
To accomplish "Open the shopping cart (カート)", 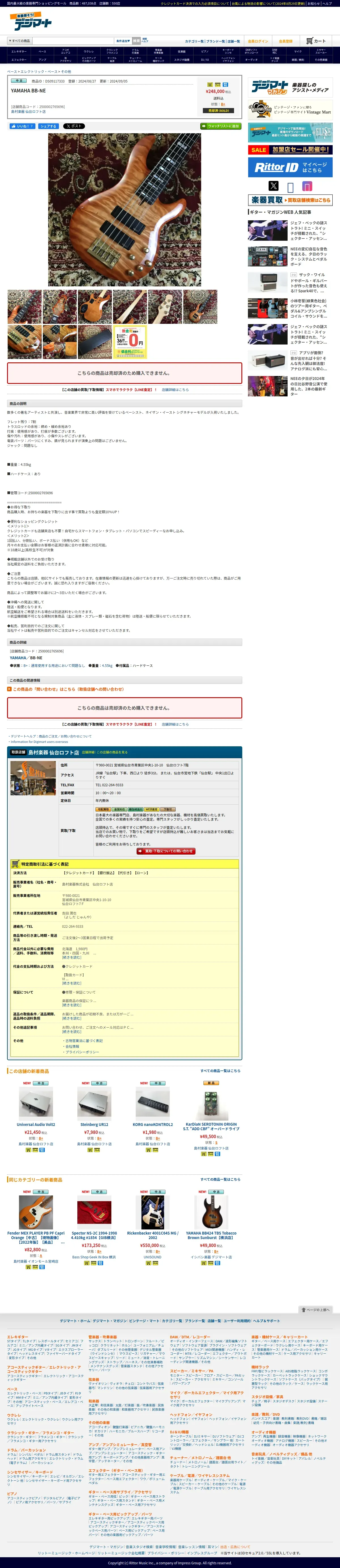I will click(316, 41).
